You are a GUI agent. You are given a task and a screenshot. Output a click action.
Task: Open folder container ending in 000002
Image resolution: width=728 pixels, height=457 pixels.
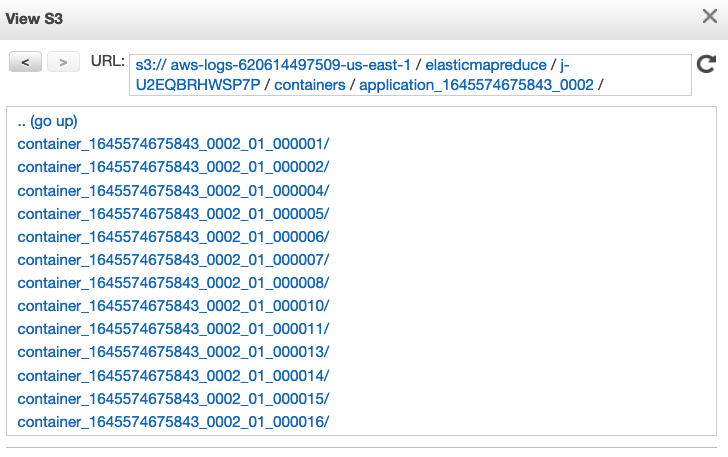pos(173,167)
